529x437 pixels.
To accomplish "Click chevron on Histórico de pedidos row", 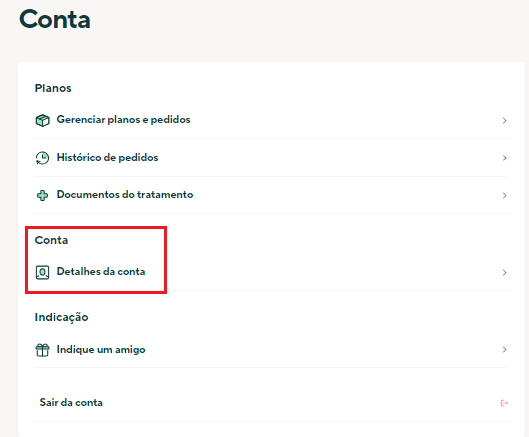I will (x=504, y=158).
